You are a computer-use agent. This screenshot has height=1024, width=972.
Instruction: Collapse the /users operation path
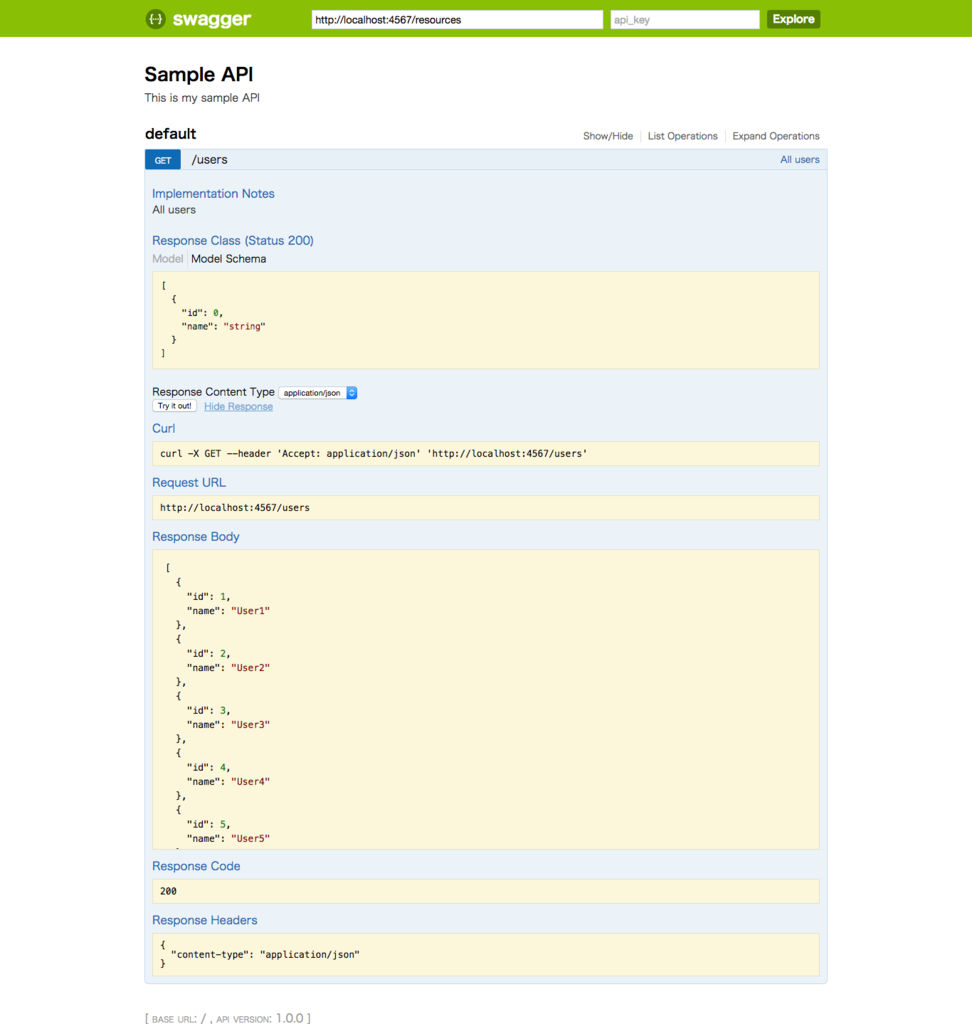(x=209, y=160)
